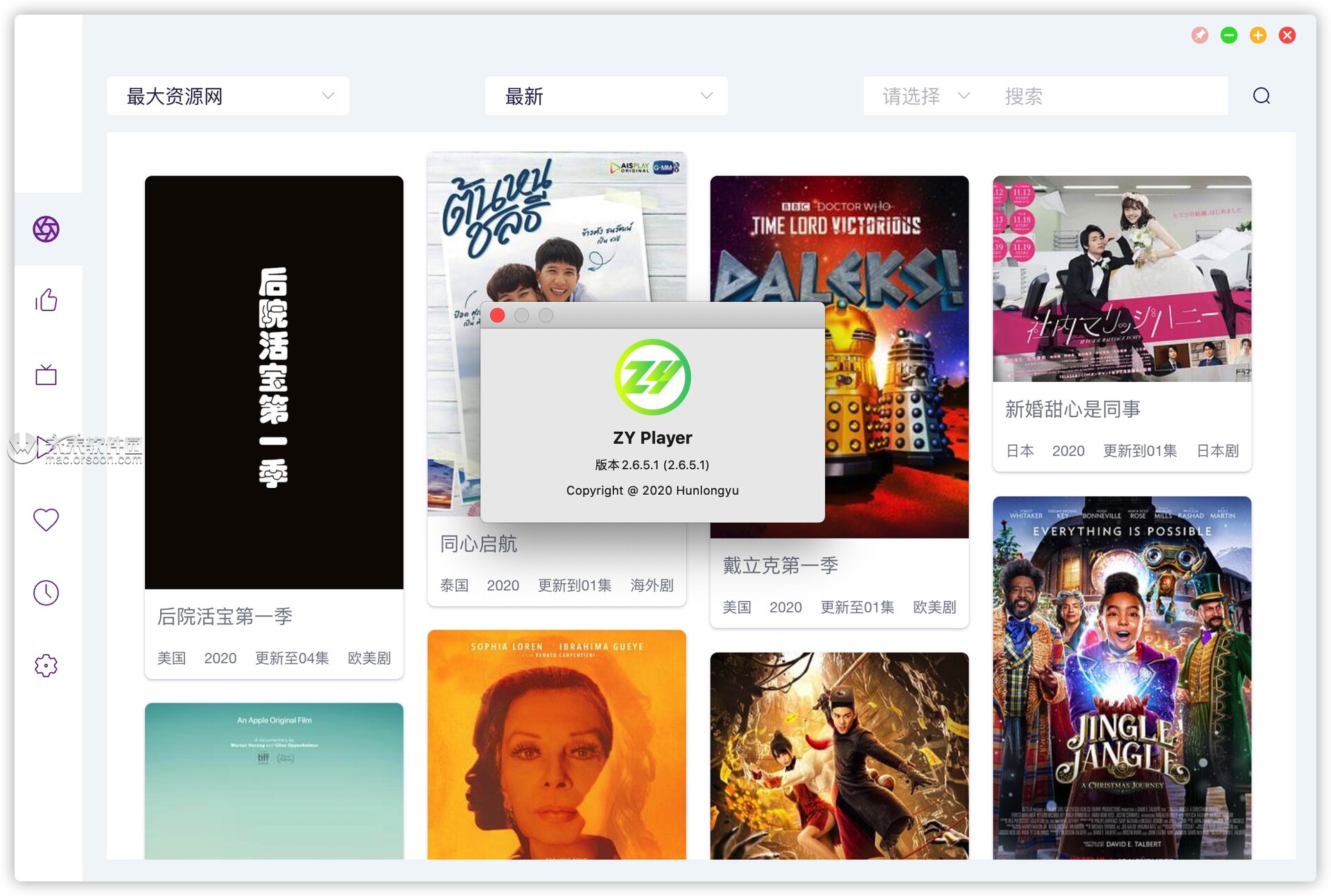Close the ZY Player about dialog traffic light
Image resolution: width=1331 pixels, height=896 pixels.
(497, 315)
